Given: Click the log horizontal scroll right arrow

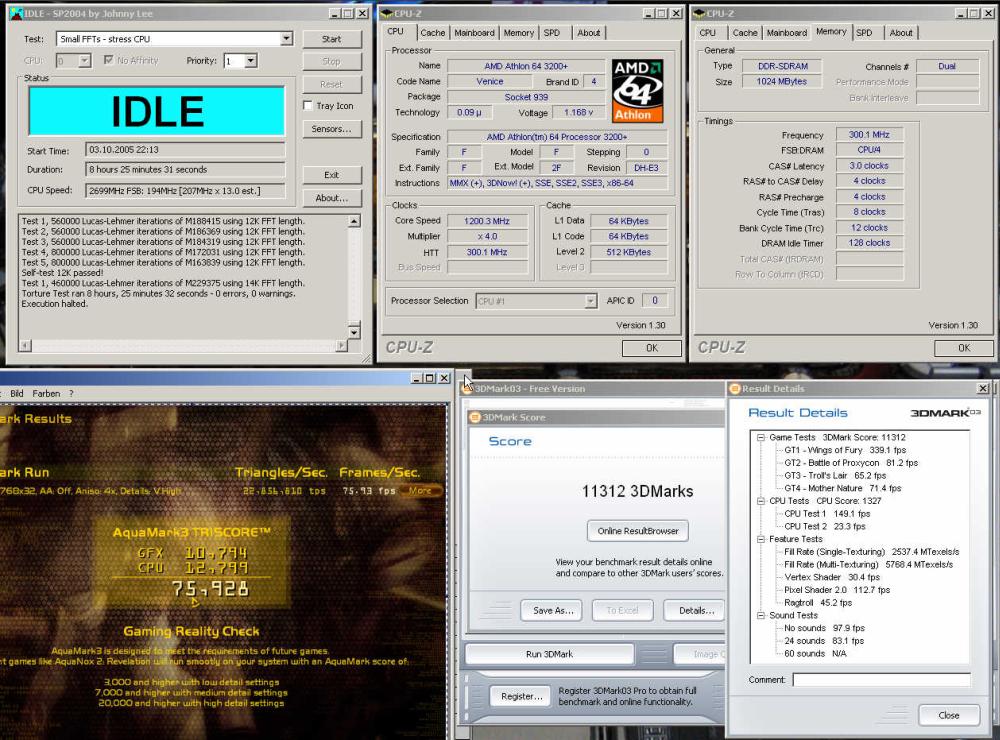Looking at the screenshot, I should (342, 346).
